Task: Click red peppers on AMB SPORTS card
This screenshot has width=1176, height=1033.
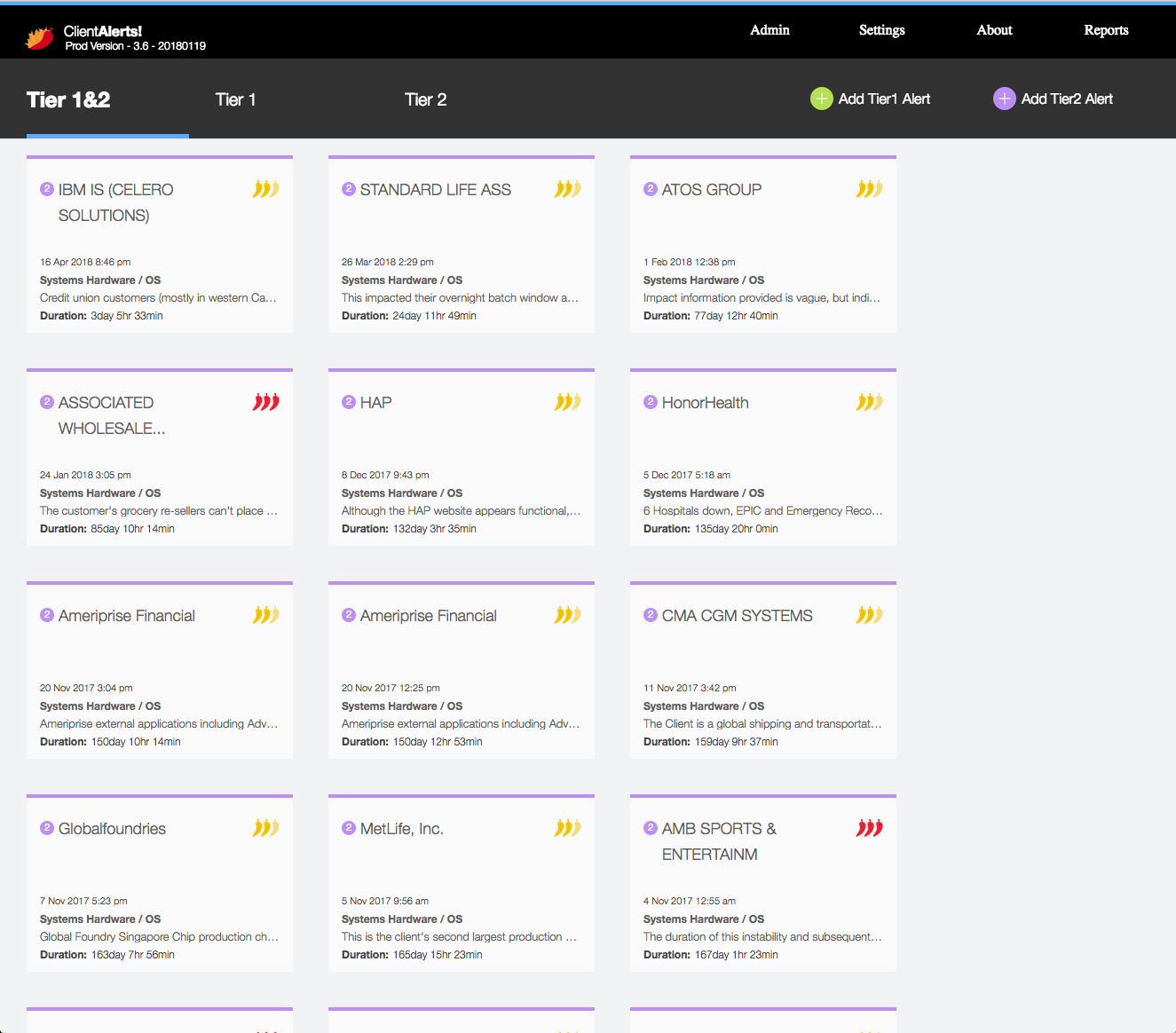Action: 870,828
